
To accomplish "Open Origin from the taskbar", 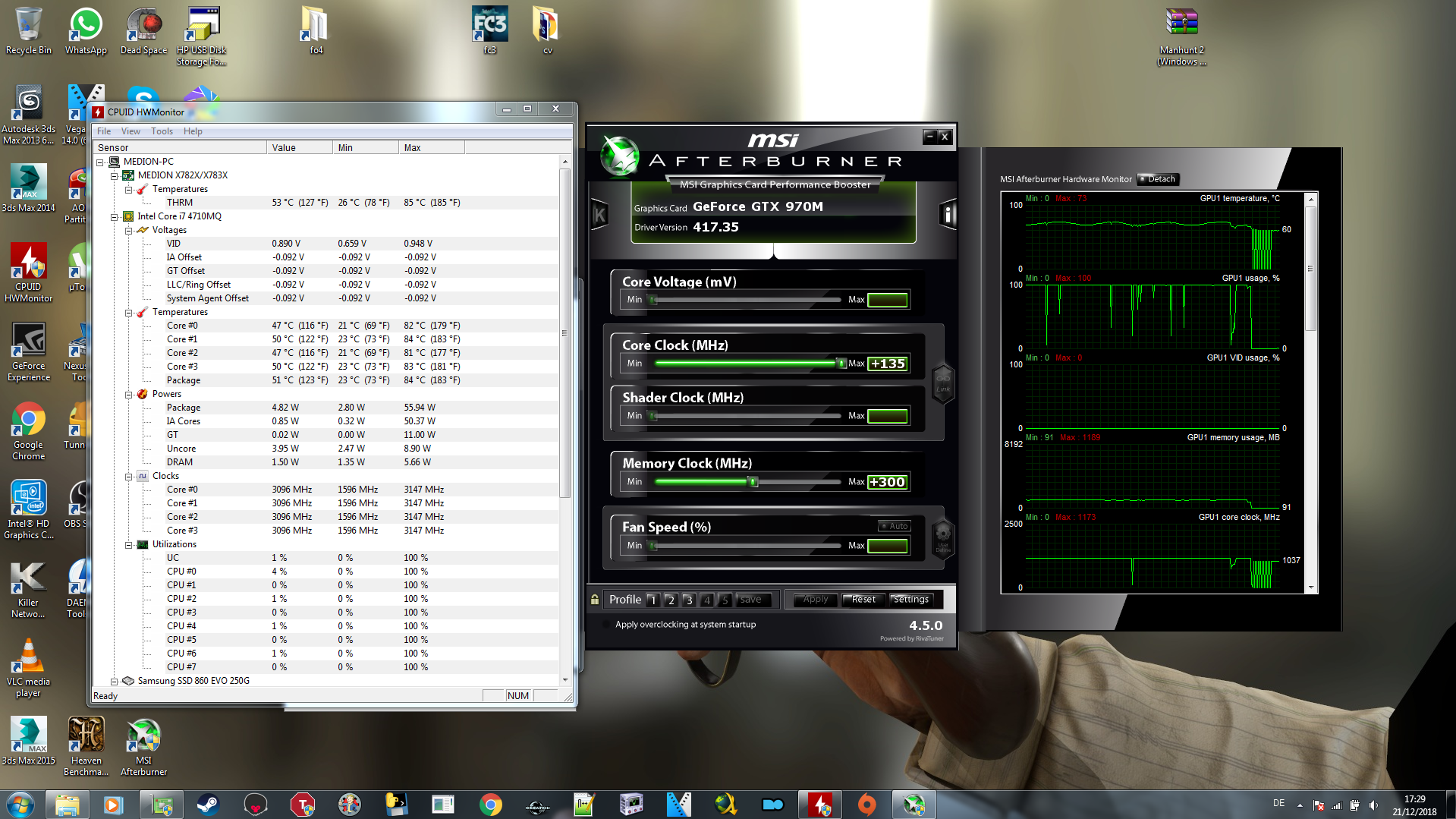I will pyautogui.click(x=866, y=804).
